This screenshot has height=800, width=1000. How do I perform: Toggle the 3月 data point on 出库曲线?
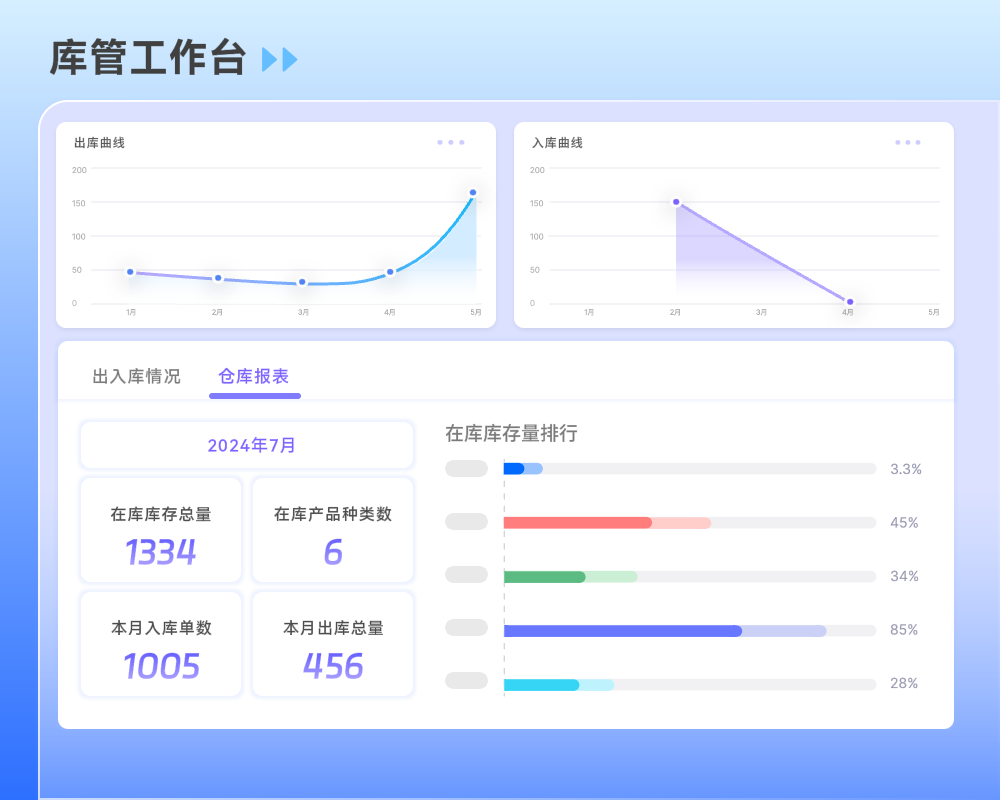coord(301,283)
